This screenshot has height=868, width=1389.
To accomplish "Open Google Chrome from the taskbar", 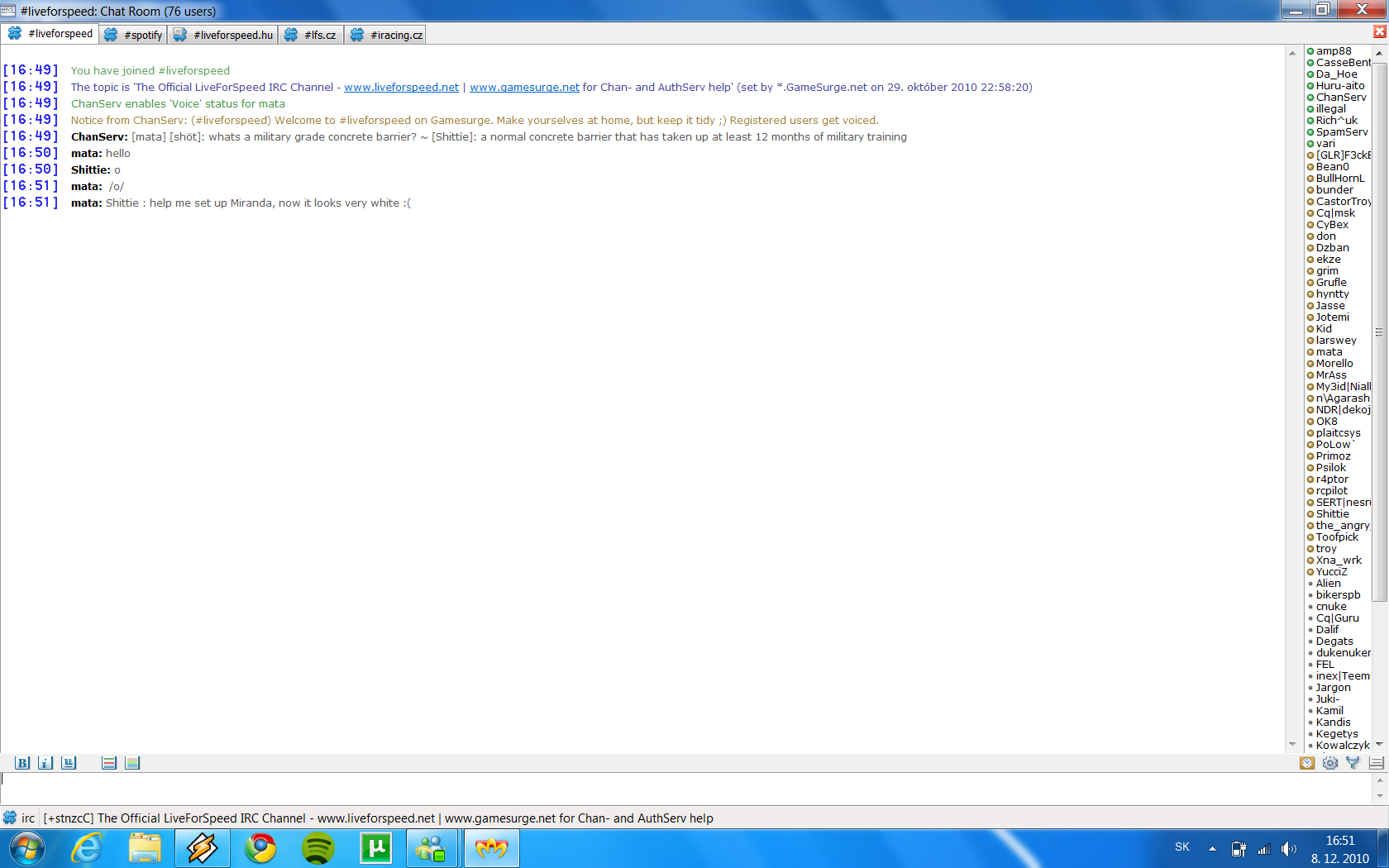I will 260,848.
